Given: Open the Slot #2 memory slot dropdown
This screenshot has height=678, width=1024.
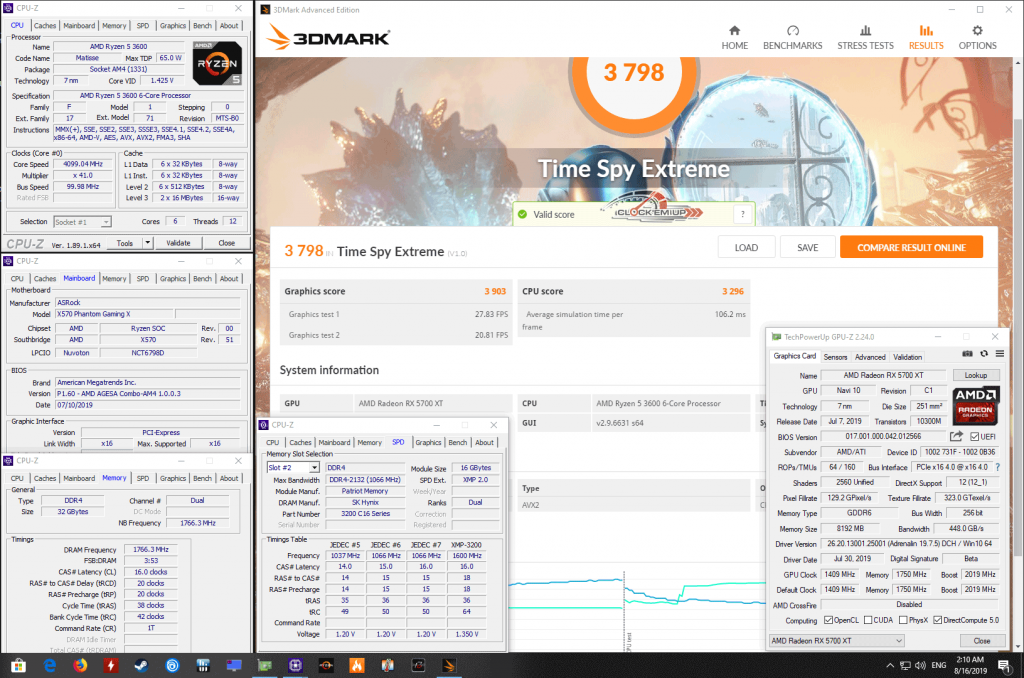Looking at the screenshot, I should [x=314, y=468].
